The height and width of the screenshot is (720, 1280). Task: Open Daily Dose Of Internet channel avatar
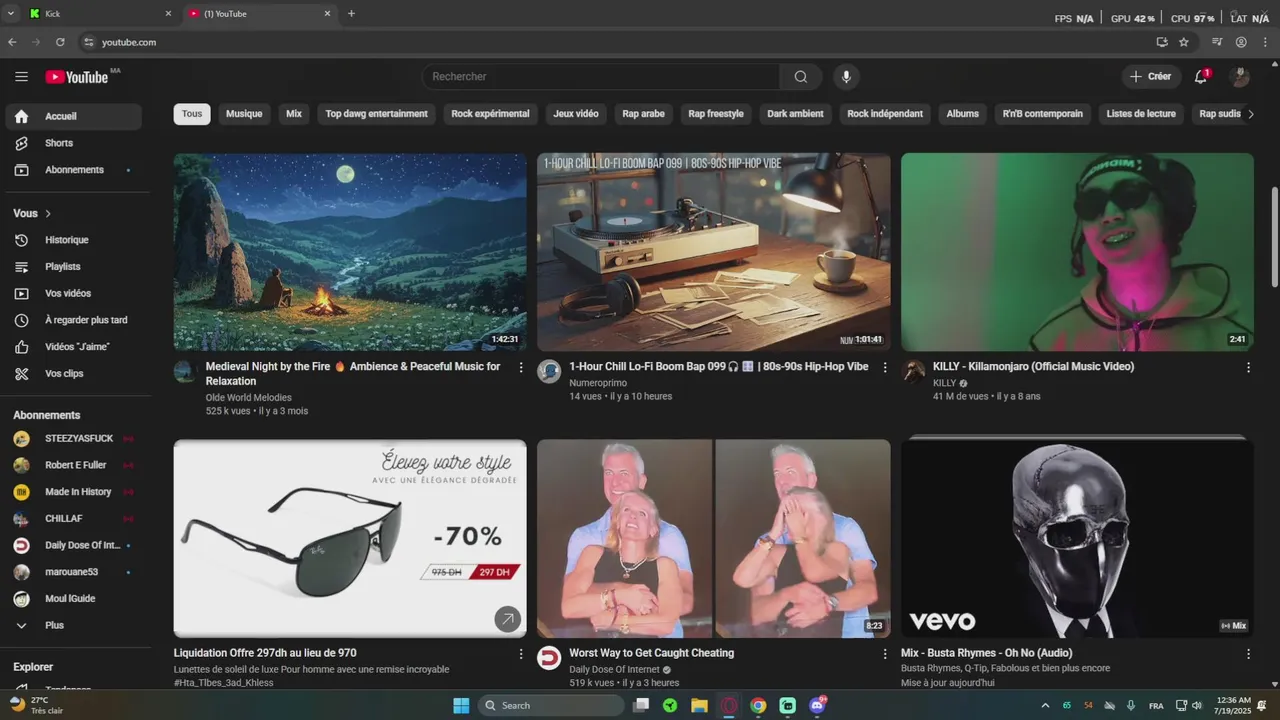tap(549, 658)
